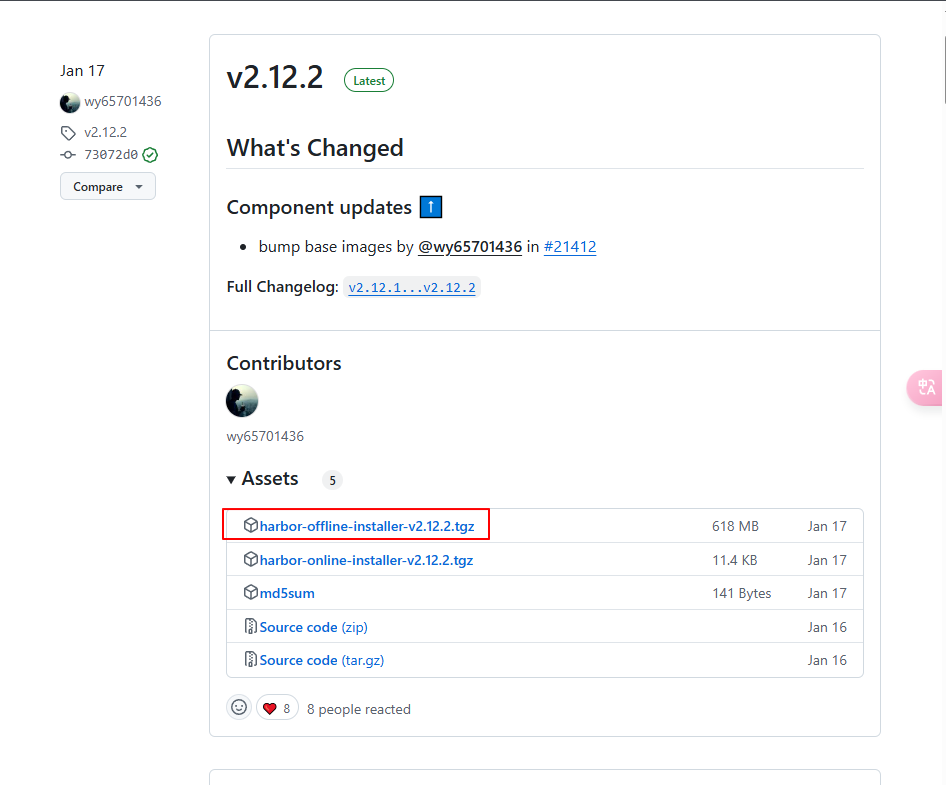This screenshot has width=946, height=785.
Task: Click the 8 people reacted text
Action: pos(359,710)
